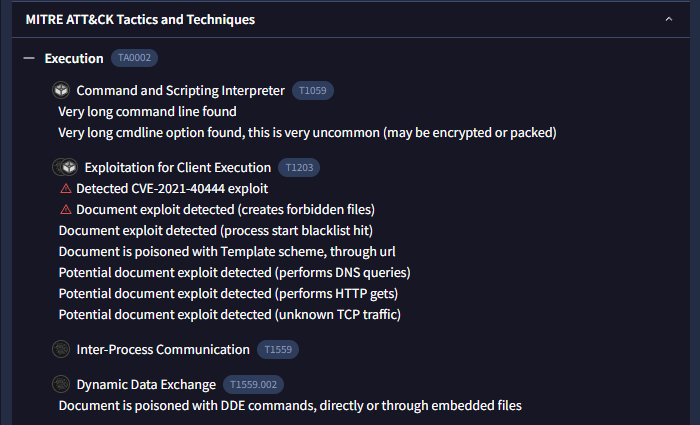Select the Dynamic Data Exchange title
Viewport: 700px width, 425px height.
pos(146,384)
